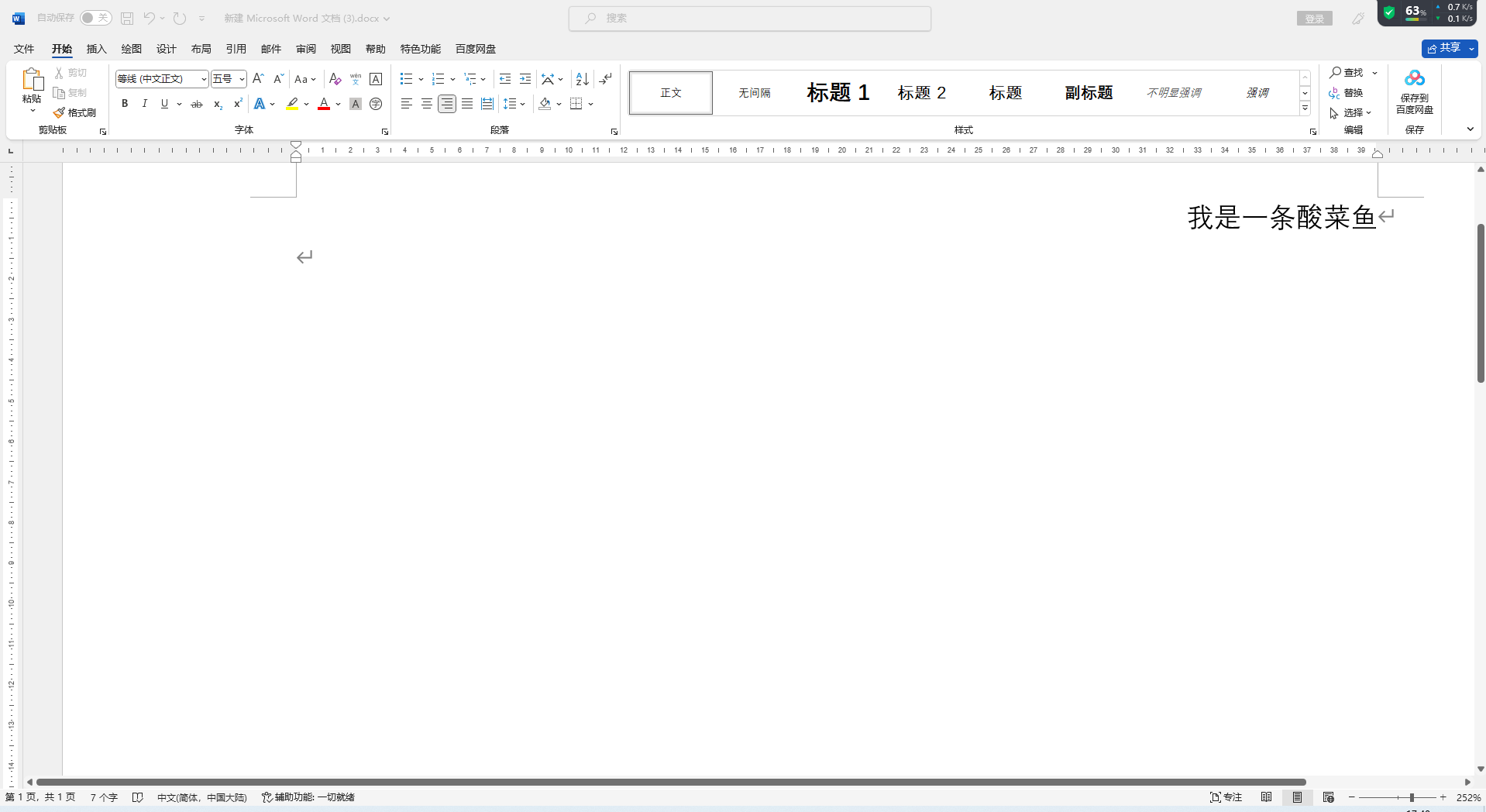Enable 专注 focus mode in the status bar
Screen dimensions: 1486x812
(1226, 797)
